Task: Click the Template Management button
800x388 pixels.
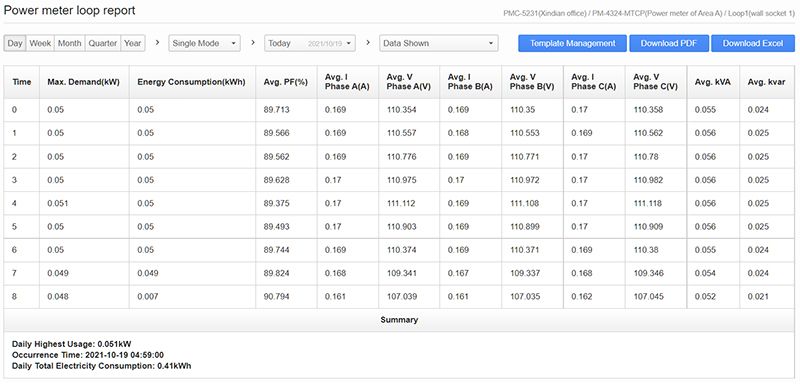Action: pos(572,43)
